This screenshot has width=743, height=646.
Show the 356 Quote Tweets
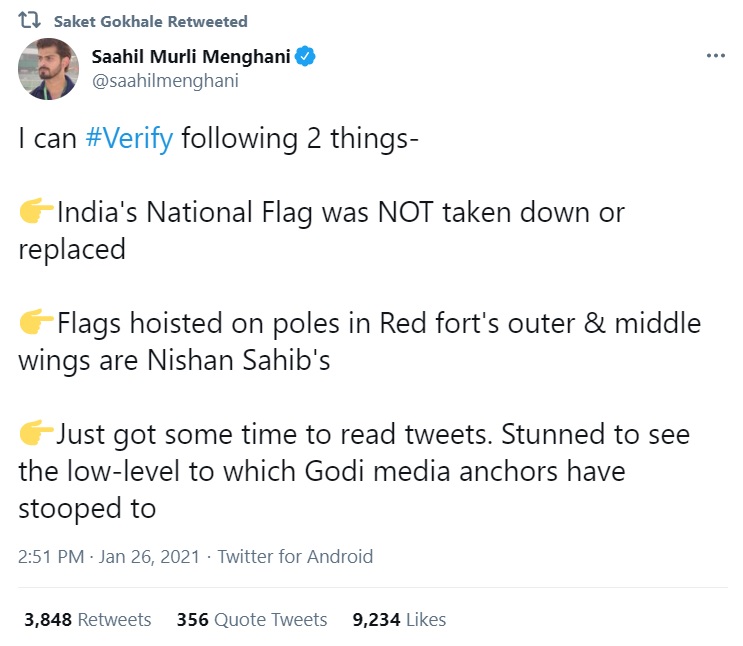[252, 620]
